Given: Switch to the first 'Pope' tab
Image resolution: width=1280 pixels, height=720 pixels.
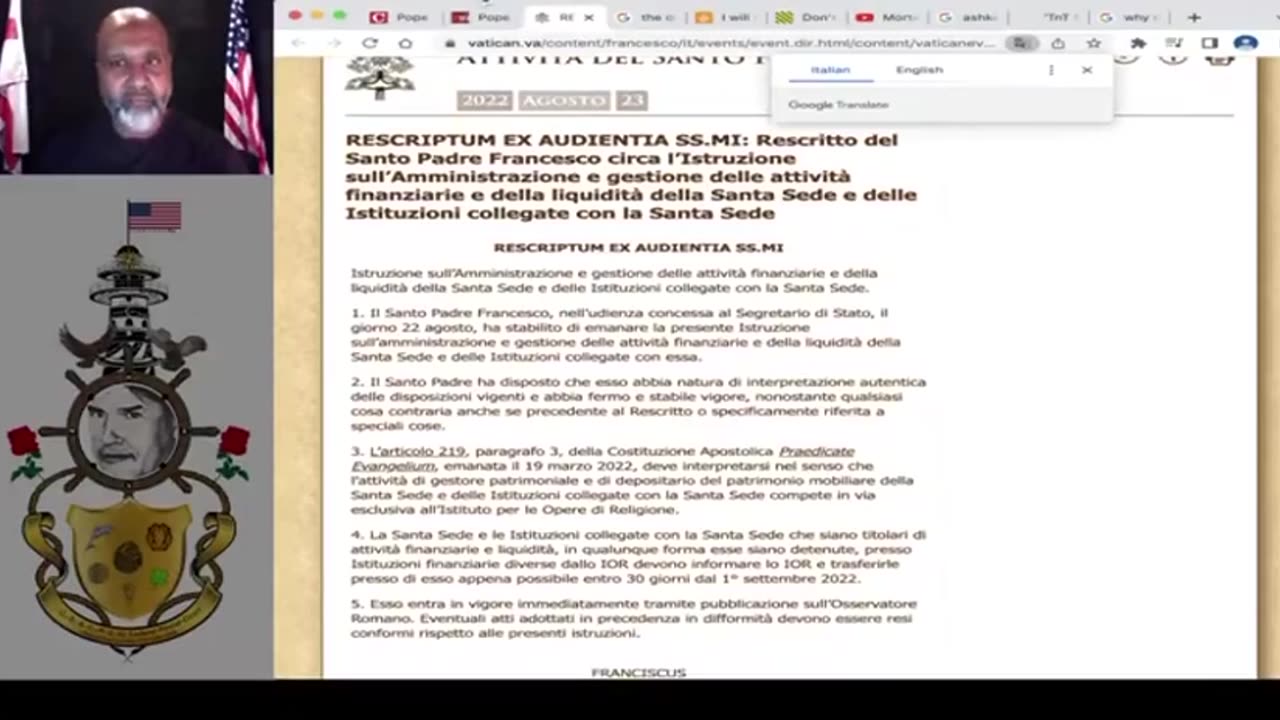Looking at the screenshot, I should pyautogui.click(x=402, y=17).
